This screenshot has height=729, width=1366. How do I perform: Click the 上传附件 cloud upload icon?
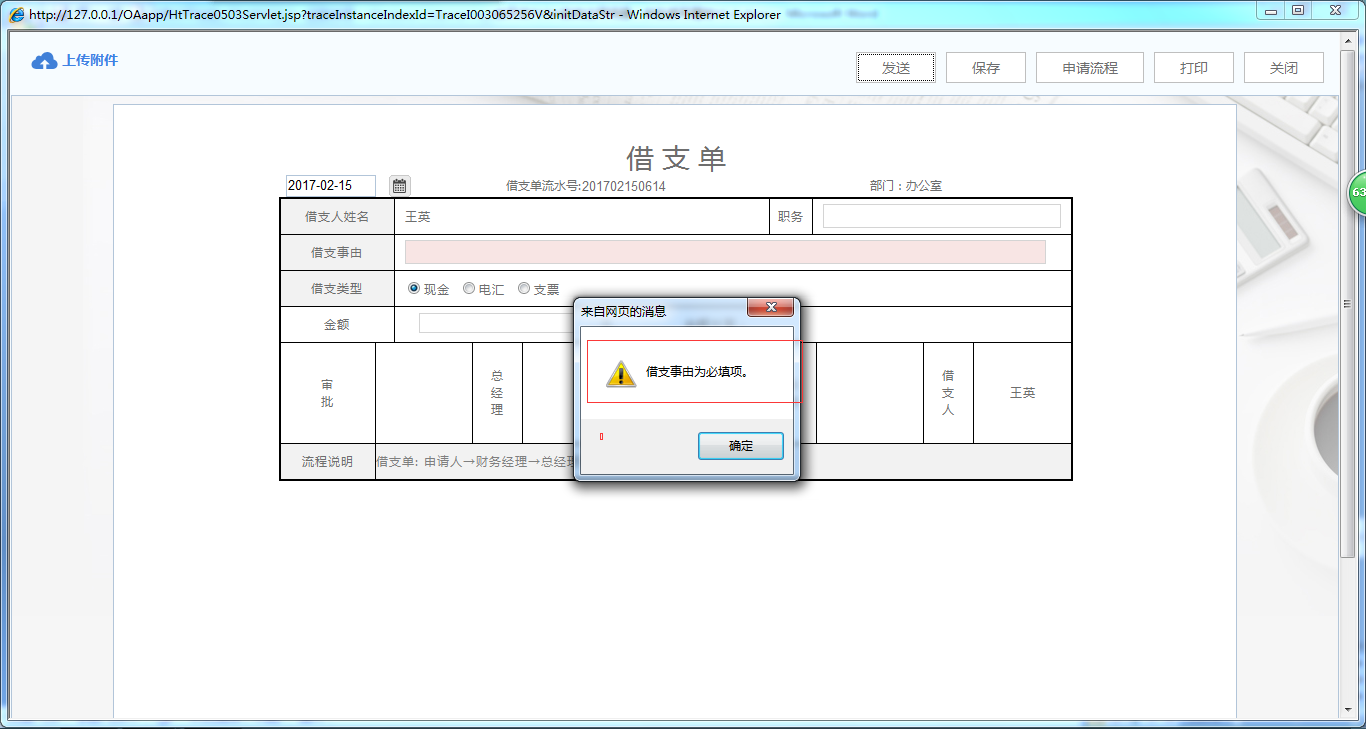tap(43, 60)
